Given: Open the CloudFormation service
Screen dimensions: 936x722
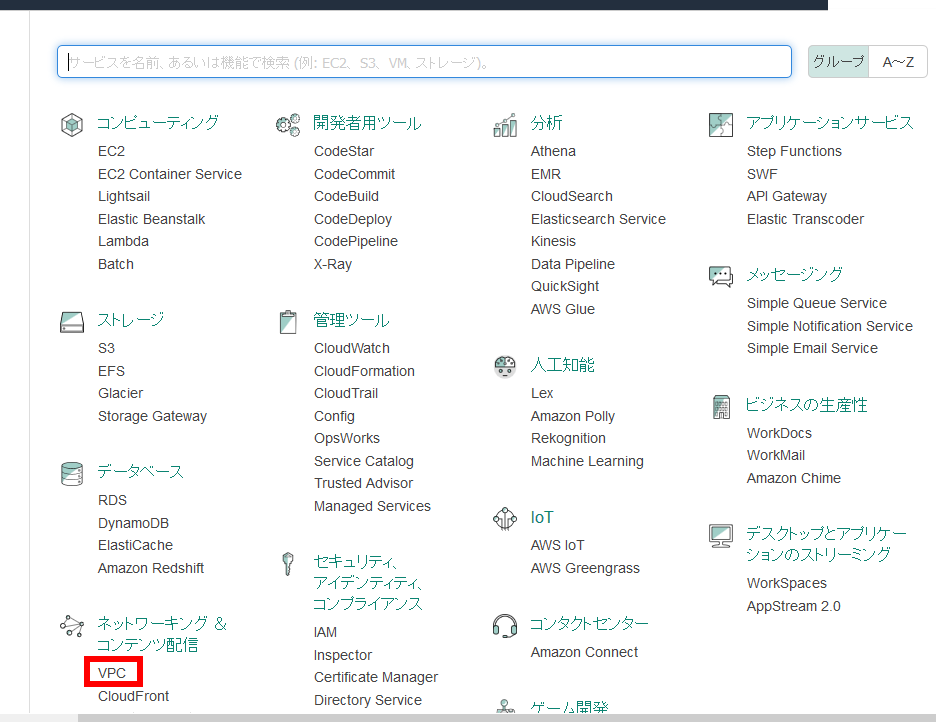Looking at the screenshot, I should point(365,371).
